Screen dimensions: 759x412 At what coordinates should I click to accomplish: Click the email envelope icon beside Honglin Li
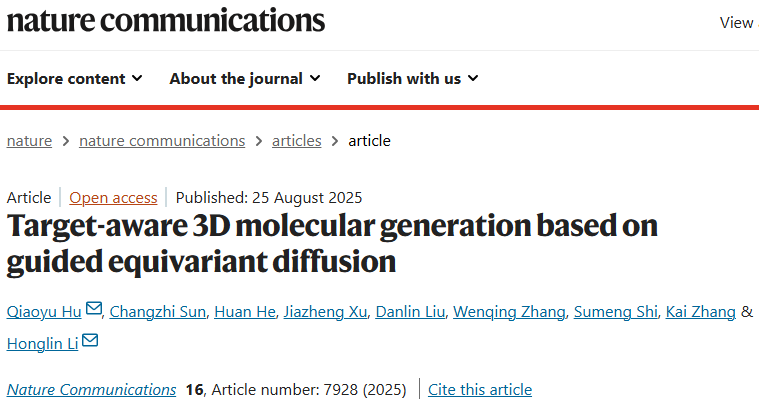(90, 340)
